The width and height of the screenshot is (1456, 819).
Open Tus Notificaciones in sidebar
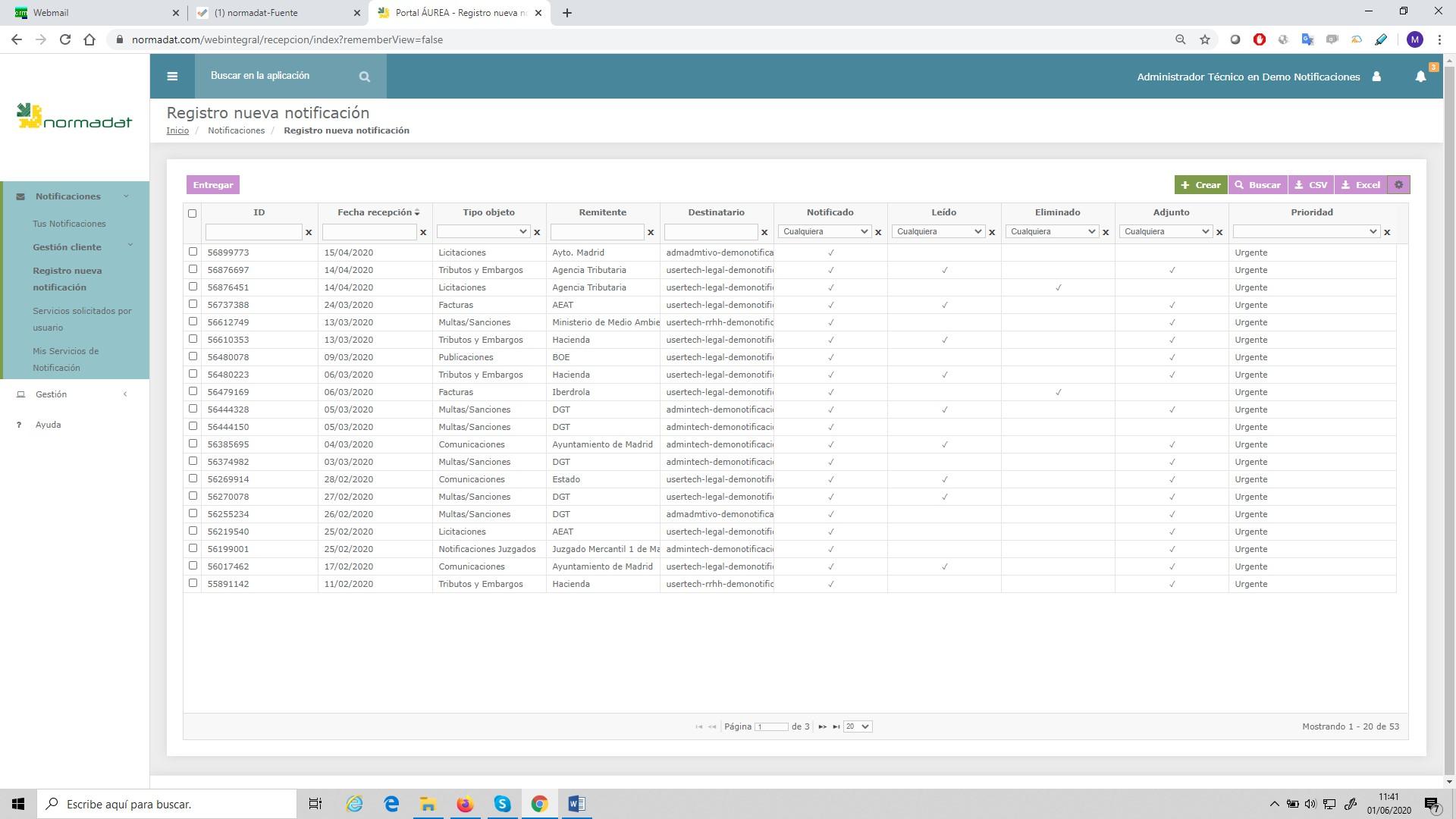[69, 224]
